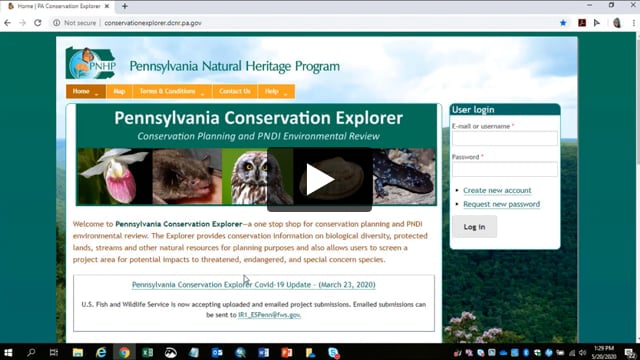Open PowerPoint from the taskbar
The height and width of the screenshot is (360, 640).
[287, 352]
